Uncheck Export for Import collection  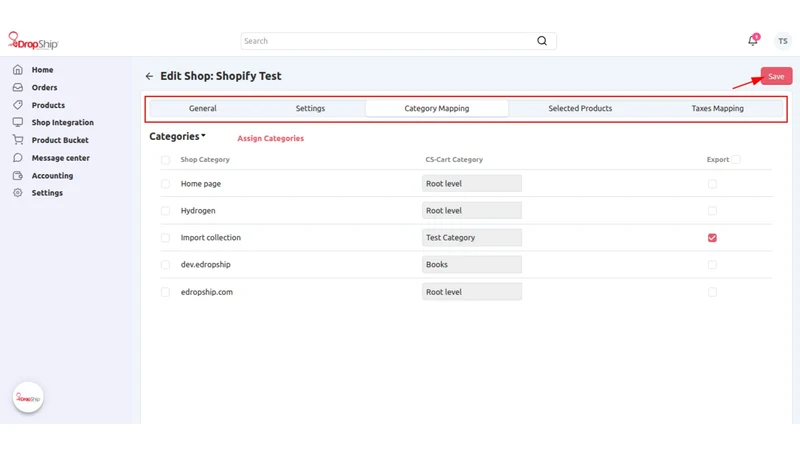click(712, 238)
